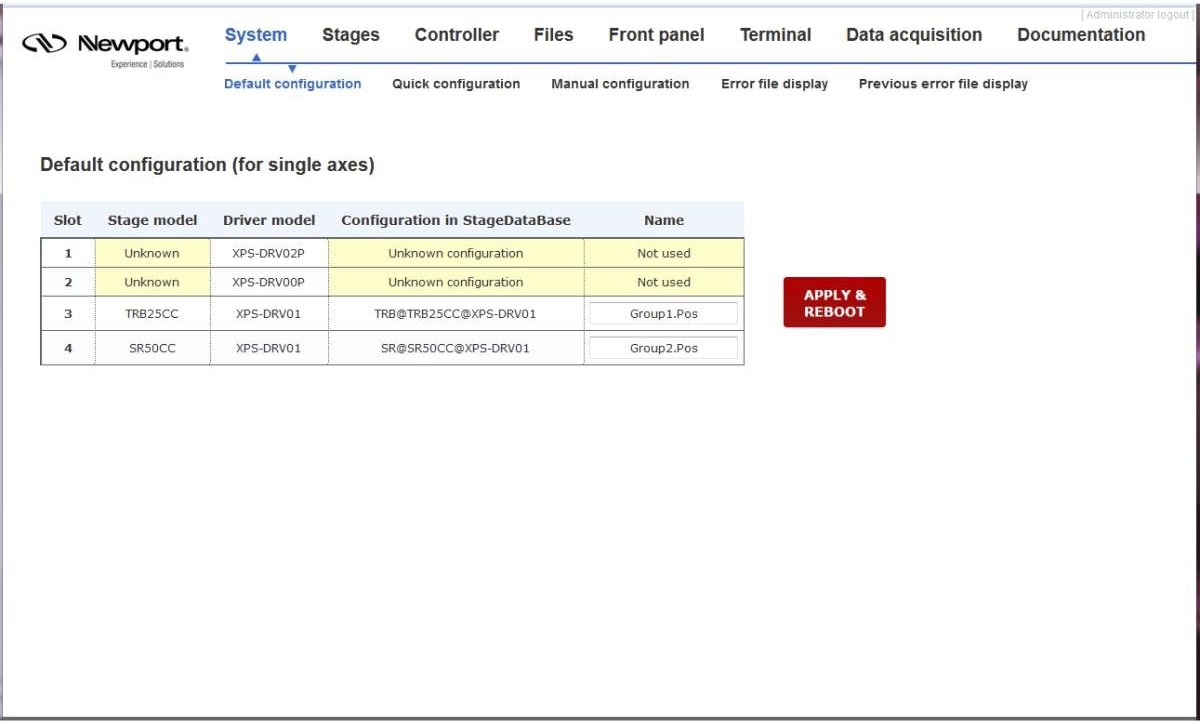Screen dimensions: 1200x725
Task: Select the TRB25CC stage model cell
Action: (152, 314)
